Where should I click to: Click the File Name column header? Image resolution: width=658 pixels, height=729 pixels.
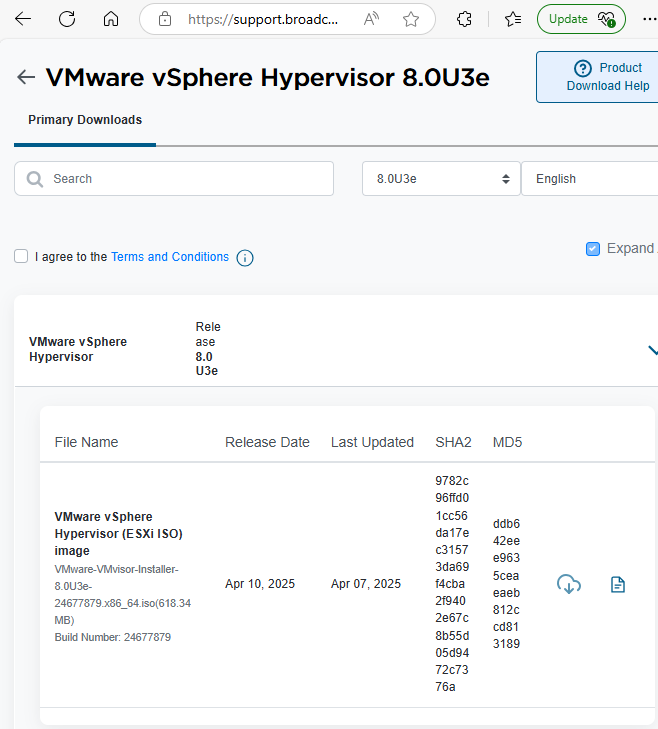click(86, 442)
